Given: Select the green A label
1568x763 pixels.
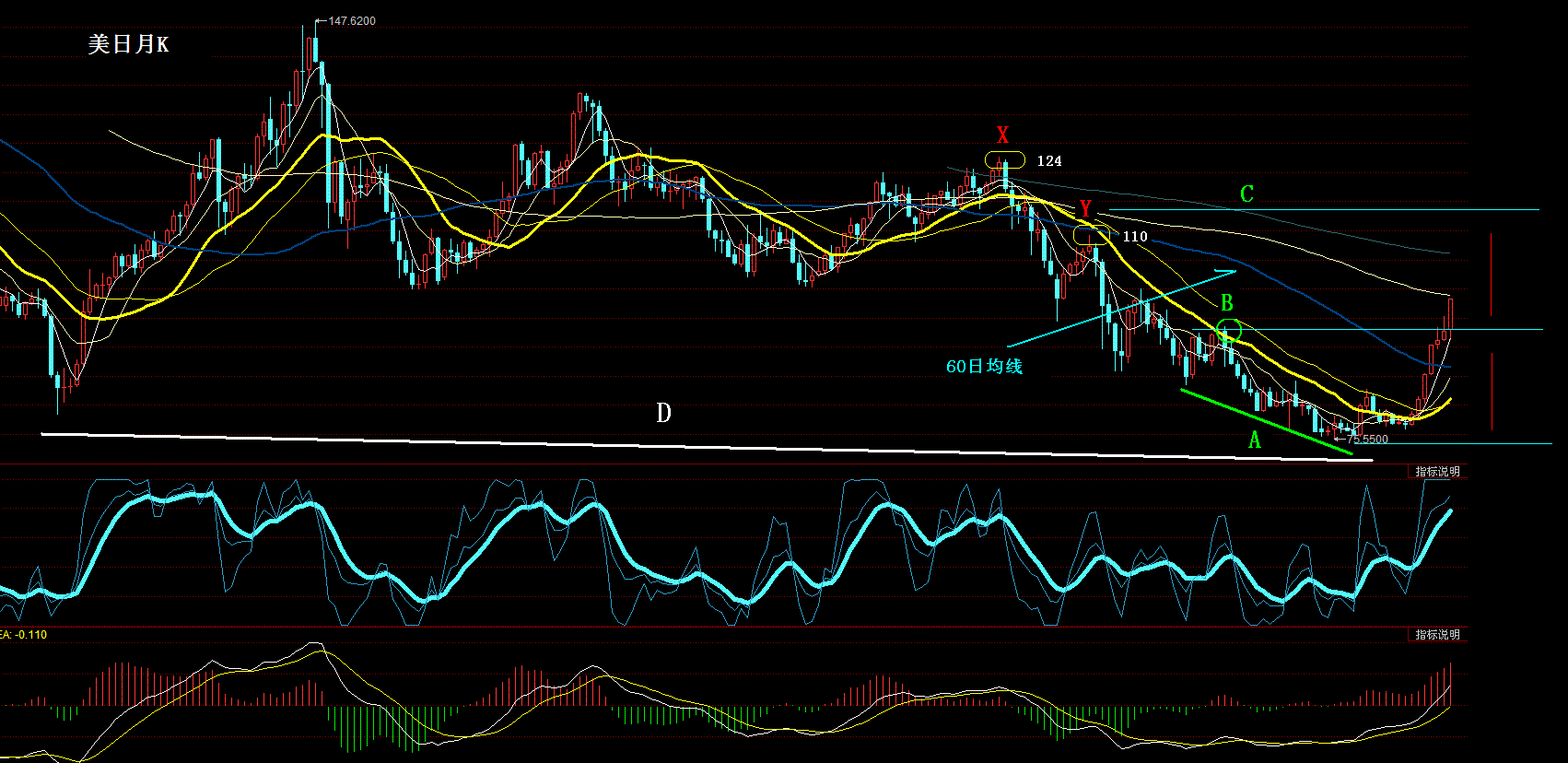Looking at the screenshot, I should (x=1254, y=440).
